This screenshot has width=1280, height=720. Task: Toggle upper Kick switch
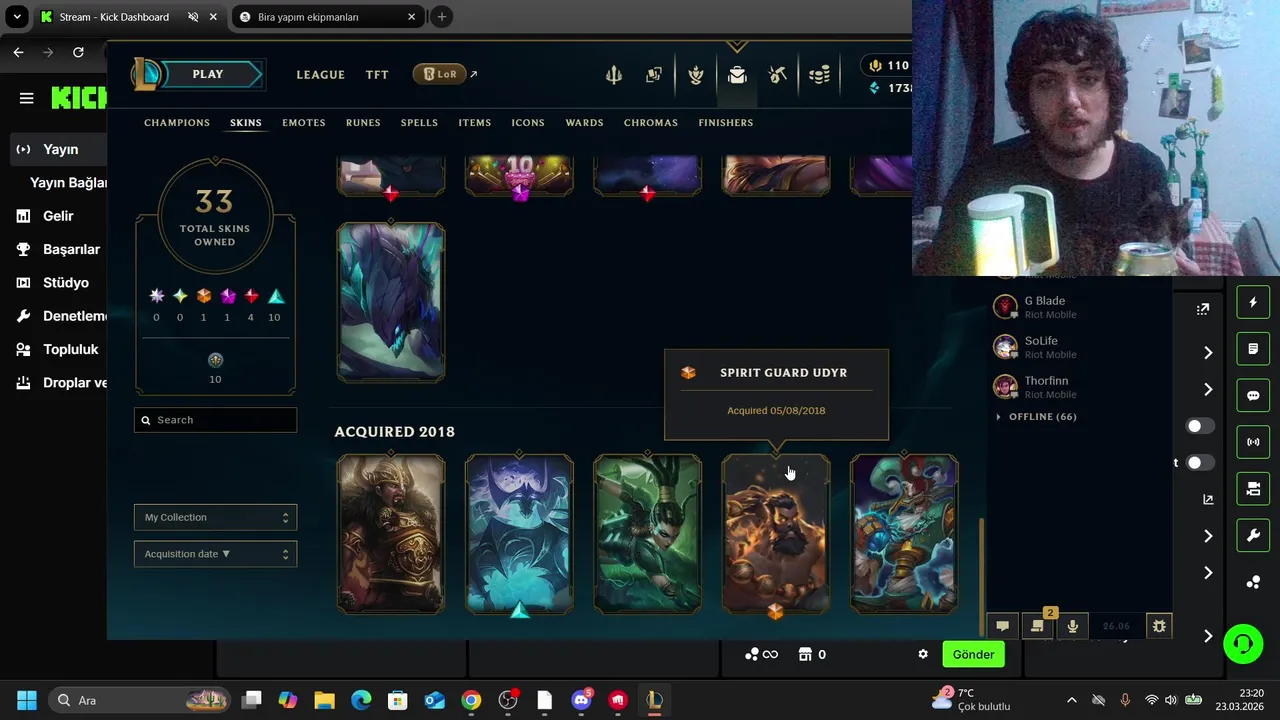[x=1200, y=426]
